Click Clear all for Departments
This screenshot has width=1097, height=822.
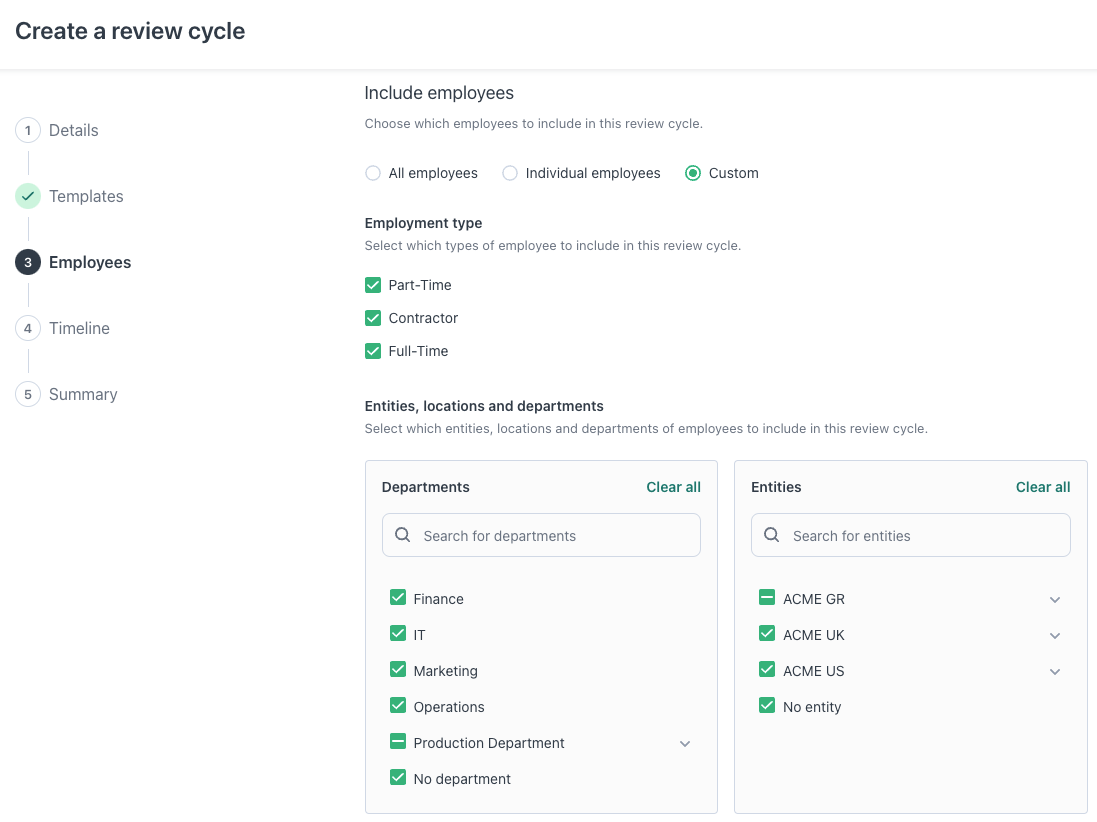point(673,487)
